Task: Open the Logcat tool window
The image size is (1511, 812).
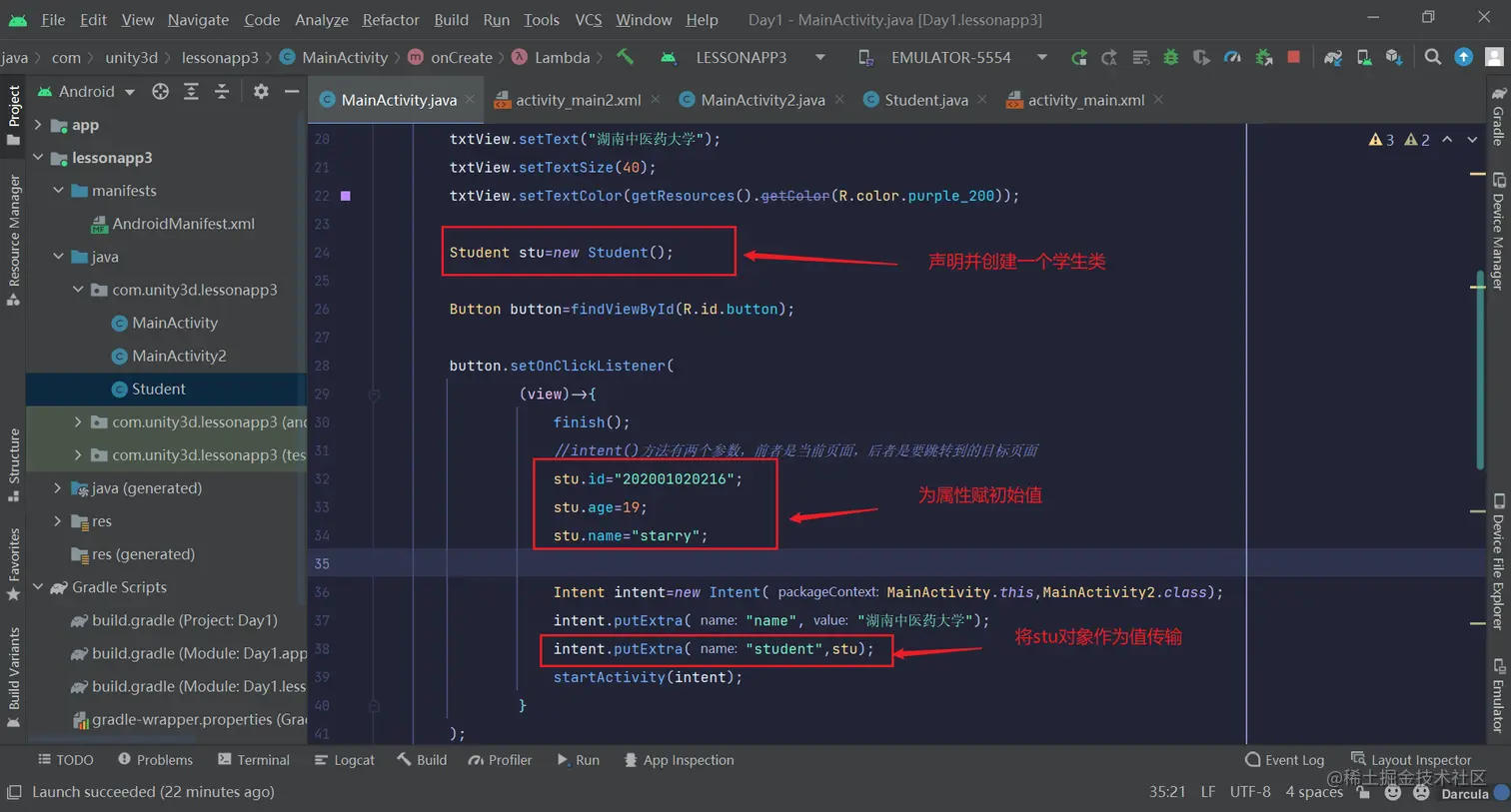Action: point(345,760)
